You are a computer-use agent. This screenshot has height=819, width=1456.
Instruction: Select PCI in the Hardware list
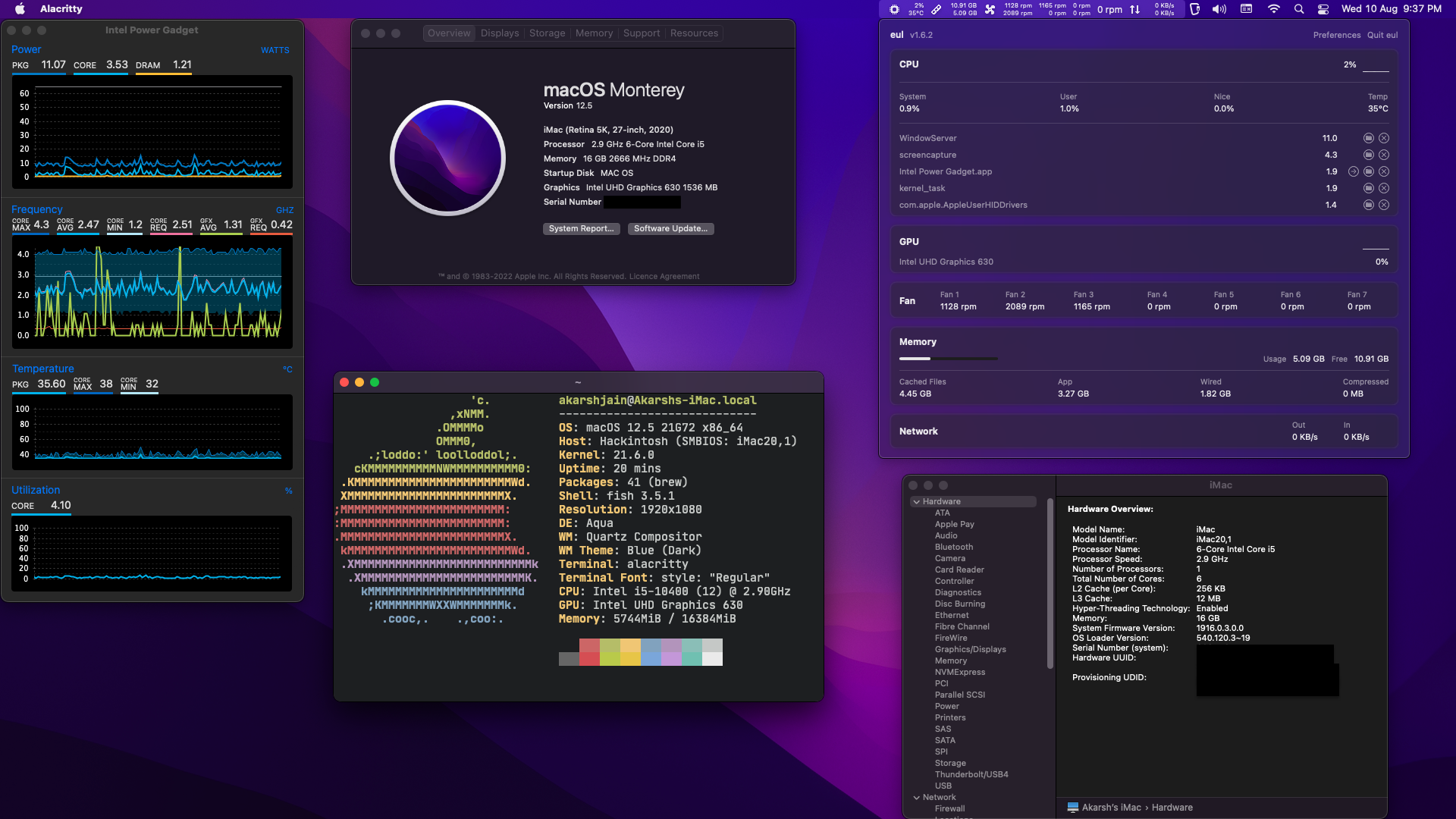tap(942, 683)
